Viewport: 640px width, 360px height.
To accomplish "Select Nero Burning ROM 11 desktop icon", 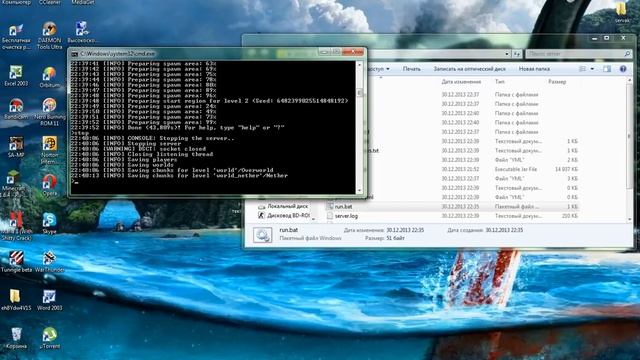I will 49,111.
